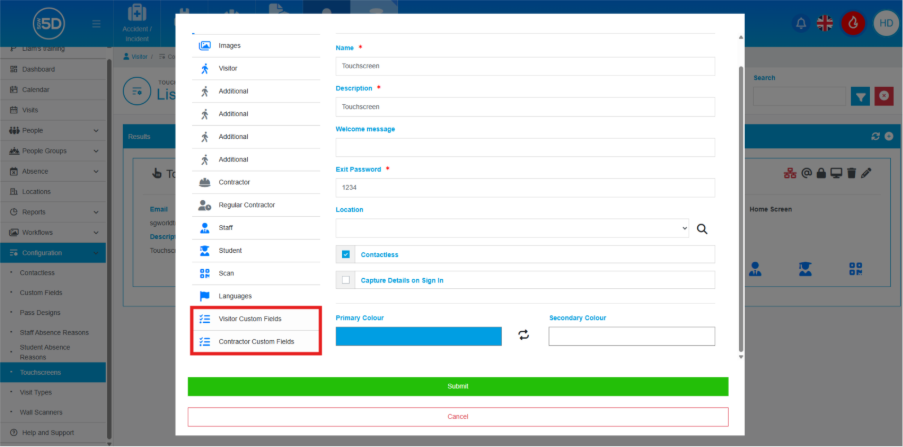The height and width of the screenshot is (447, 903).
Task: Open Visitor Custom Fields section
Action: (x=256, y=319)
